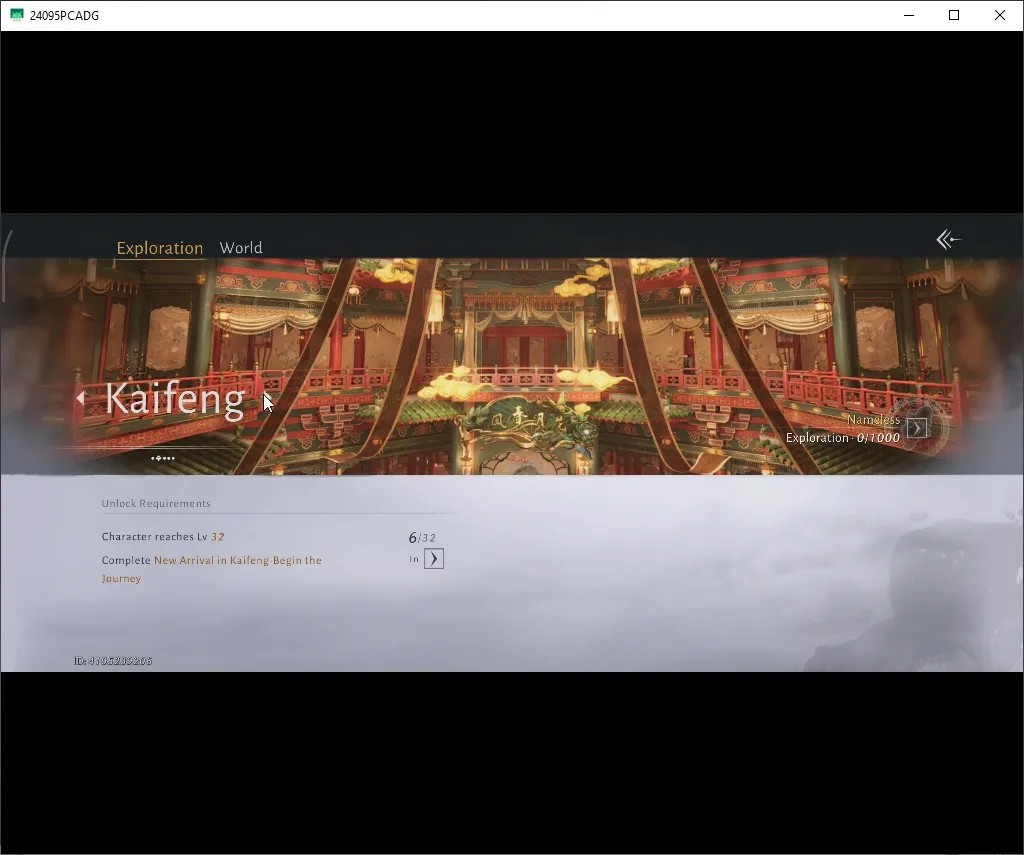Screen dimensions: 1024x855
Task: Open the New Arrival in Kaifeng quest link
Action: pos(212,569)
